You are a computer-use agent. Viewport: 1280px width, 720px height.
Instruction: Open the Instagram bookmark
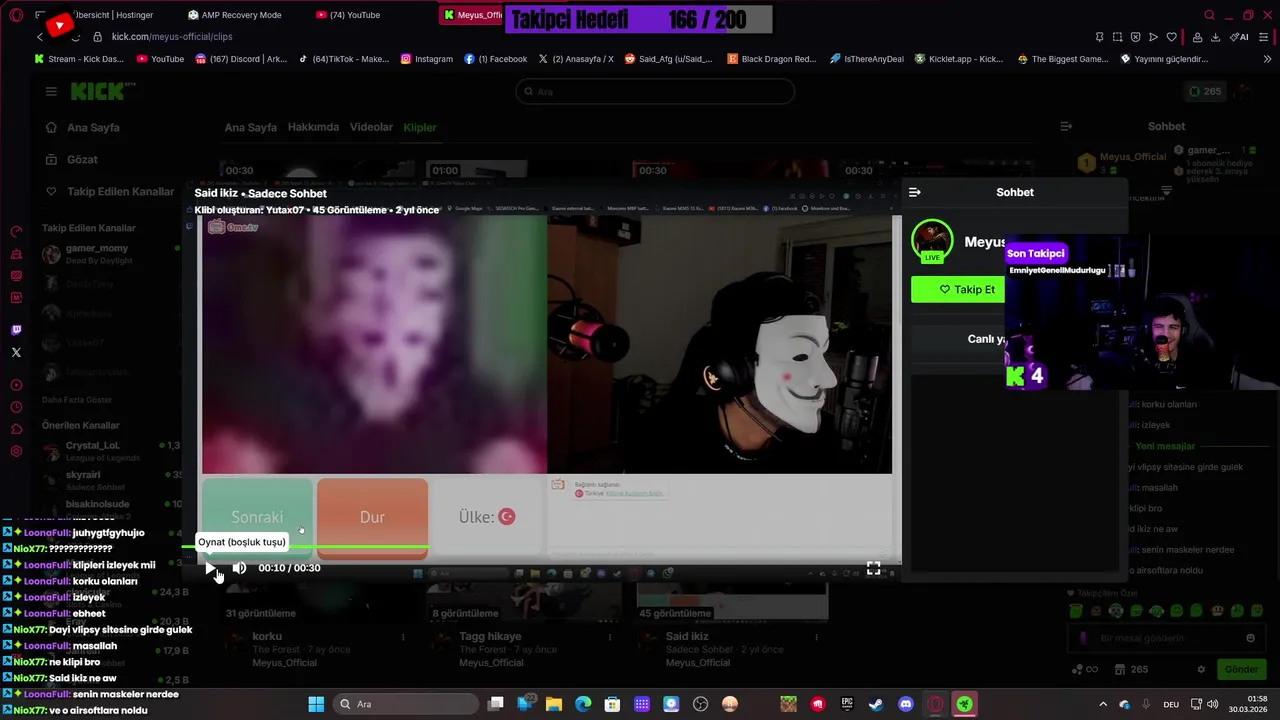[x=427, y=59]
